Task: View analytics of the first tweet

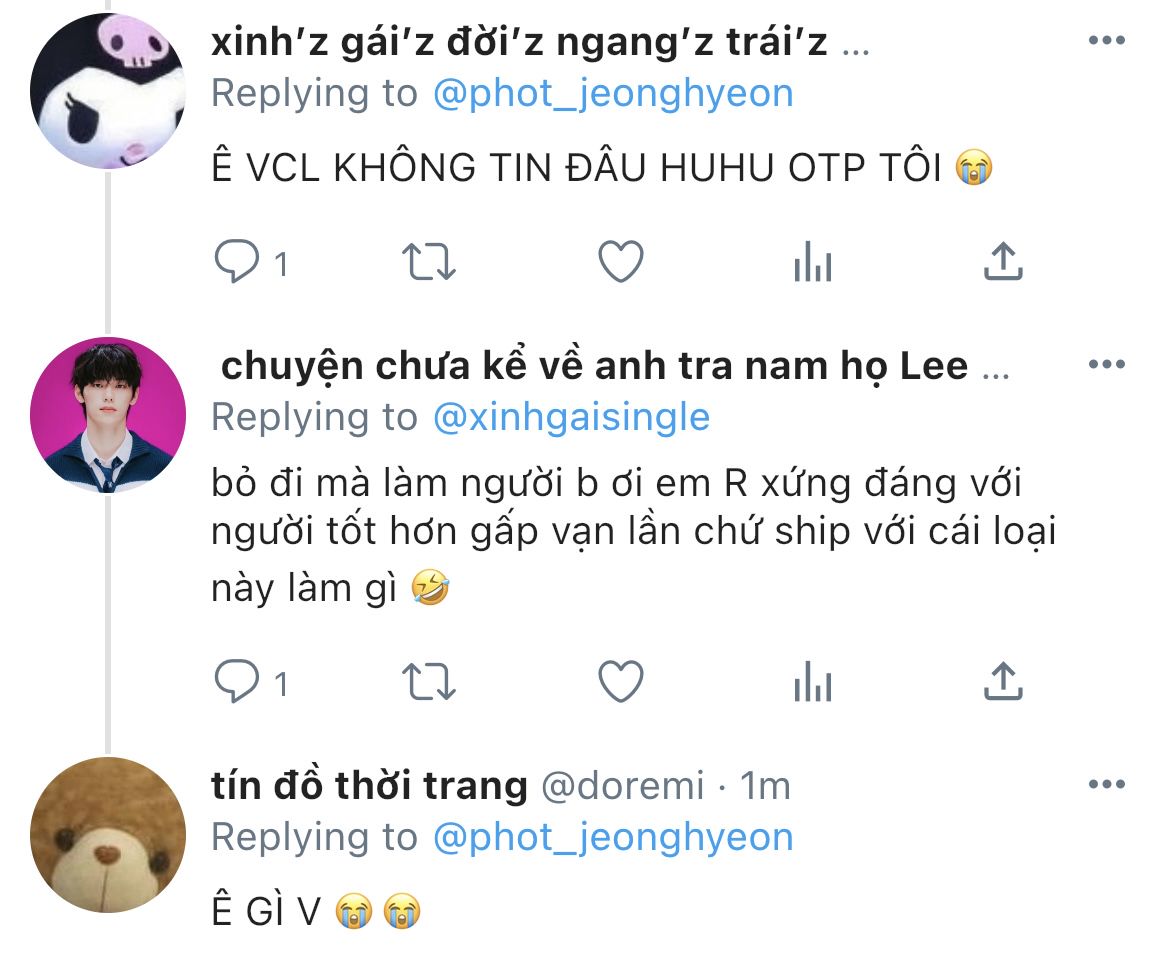Action: (x=813, y=262)
